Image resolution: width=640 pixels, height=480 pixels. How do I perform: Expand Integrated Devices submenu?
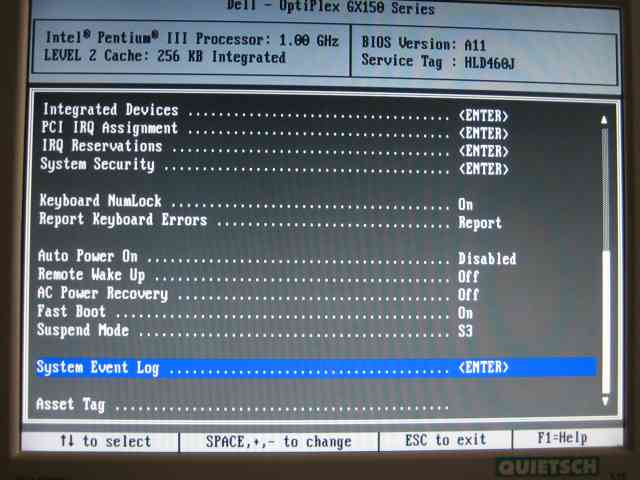click(x=483, y=112)
